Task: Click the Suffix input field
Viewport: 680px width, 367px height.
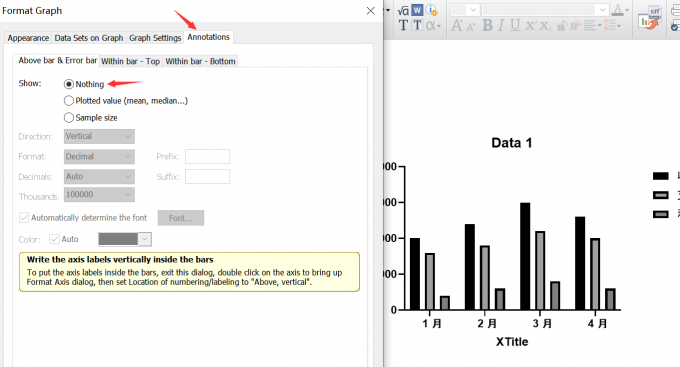Action: (x=208, y=177)
